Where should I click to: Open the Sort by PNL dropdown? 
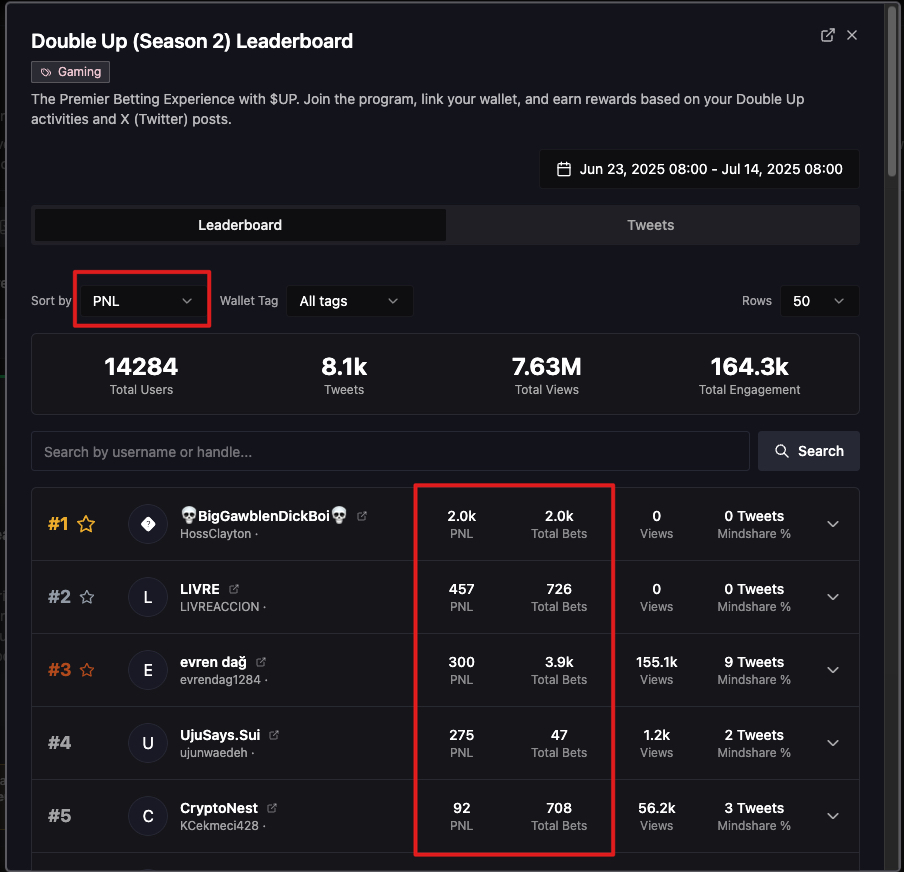142,301
